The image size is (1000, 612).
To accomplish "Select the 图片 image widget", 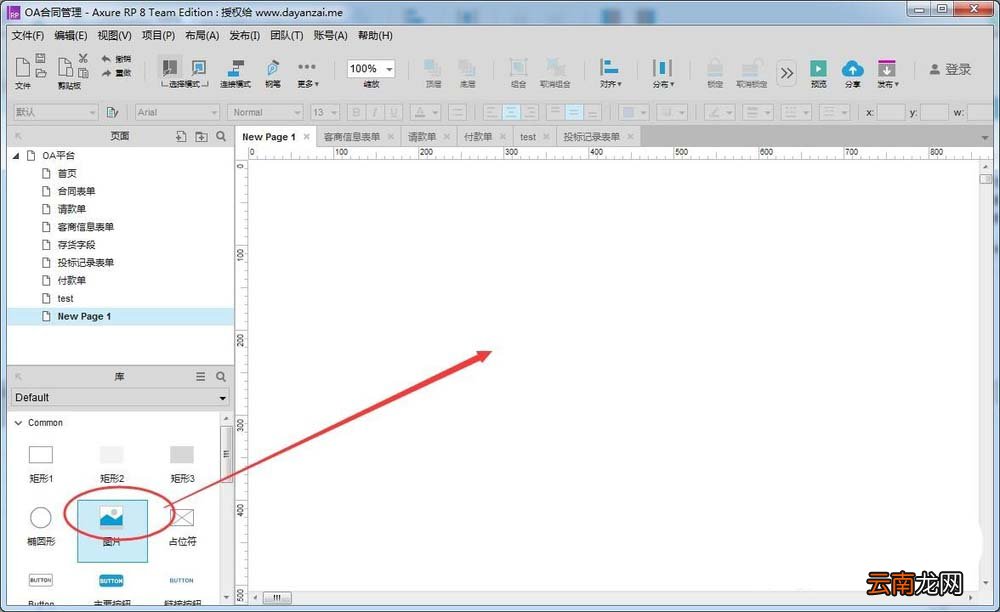I will point(112,530).
